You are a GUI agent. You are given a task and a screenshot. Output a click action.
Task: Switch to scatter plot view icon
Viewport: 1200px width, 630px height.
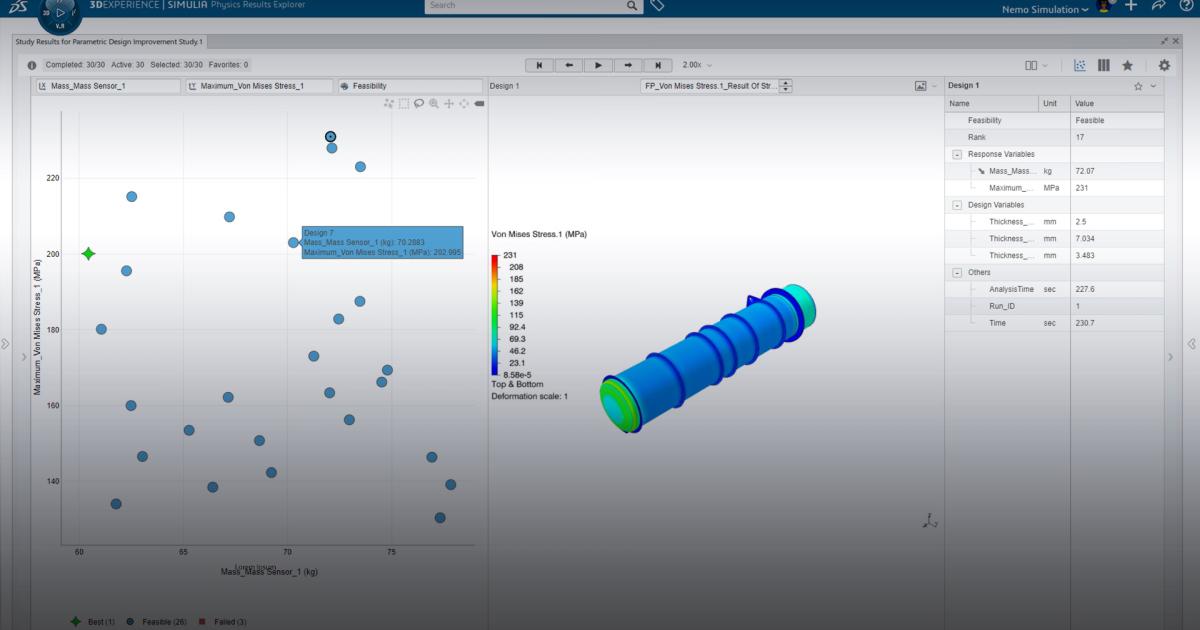coord(1080,65)
